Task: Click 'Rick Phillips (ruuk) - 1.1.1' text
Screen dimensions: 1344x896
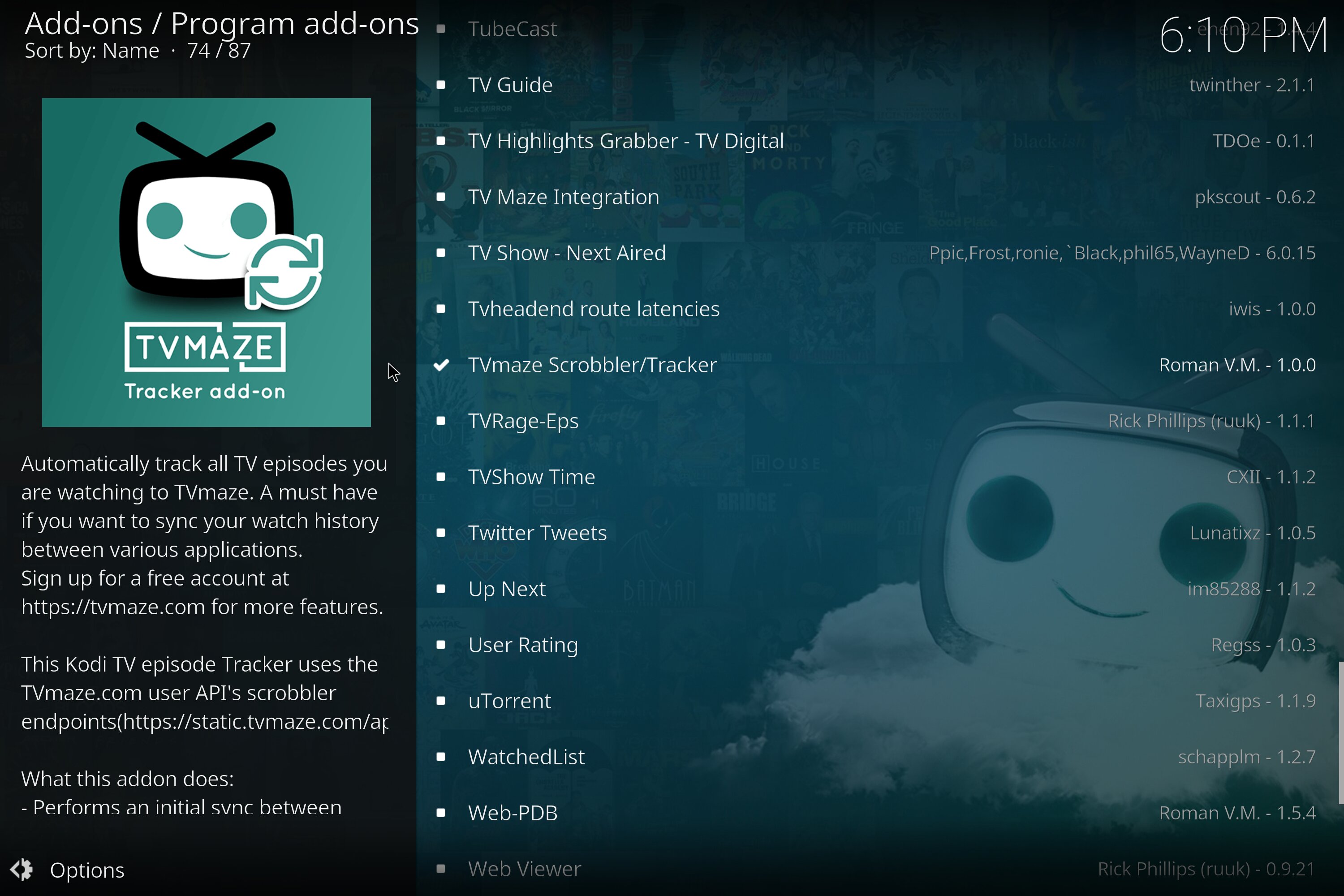Action: click(x=1211, y=421)
